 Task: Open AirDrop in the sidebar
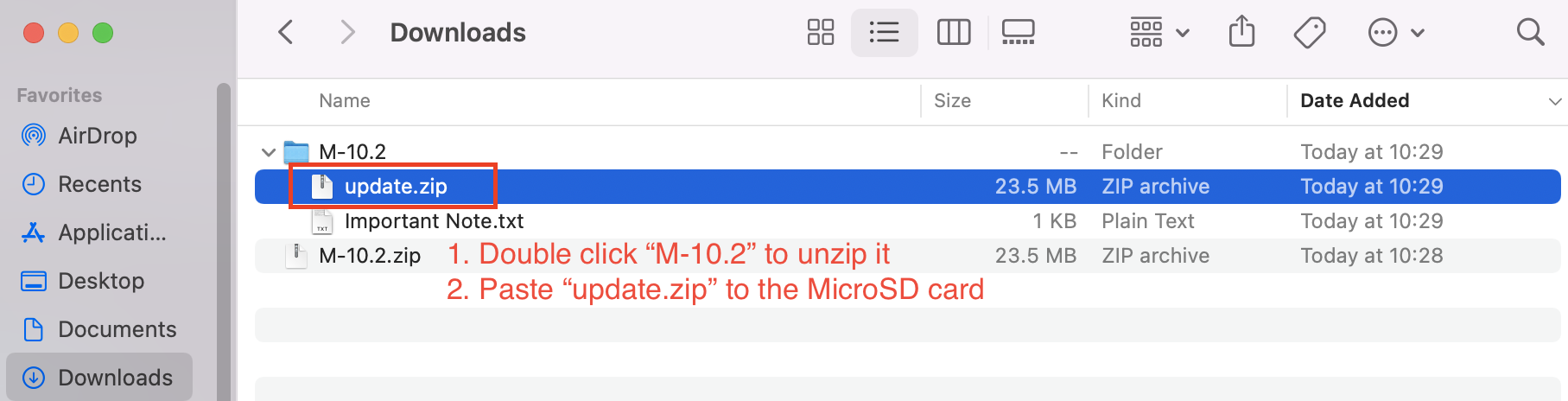pyautogui.click(x=97, y=136)
